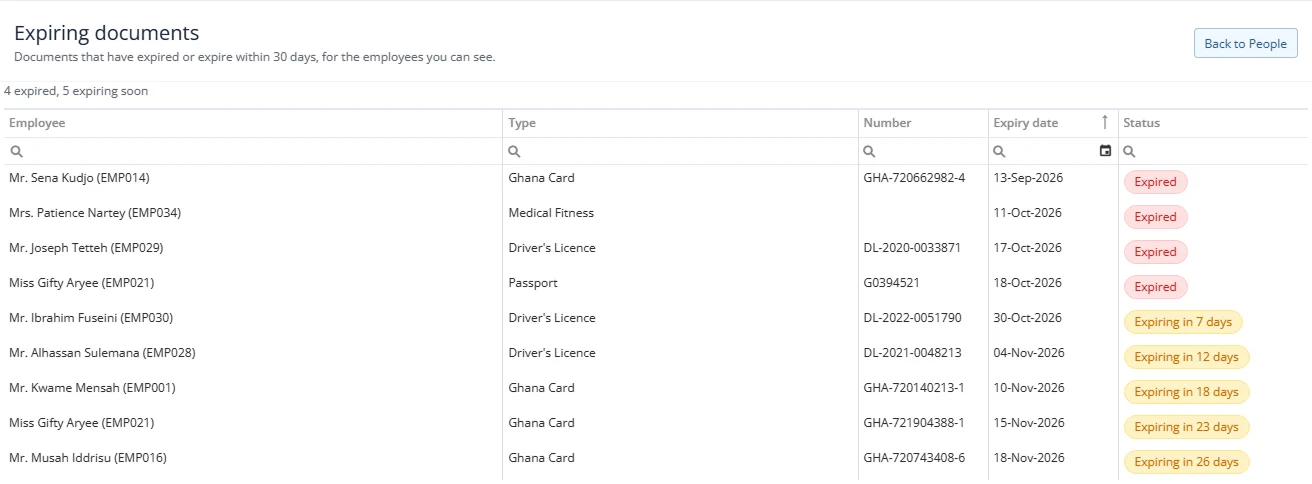Click number GHA-720743408-6
Viewport: 1312px width, 484px height.
(915, 458)
